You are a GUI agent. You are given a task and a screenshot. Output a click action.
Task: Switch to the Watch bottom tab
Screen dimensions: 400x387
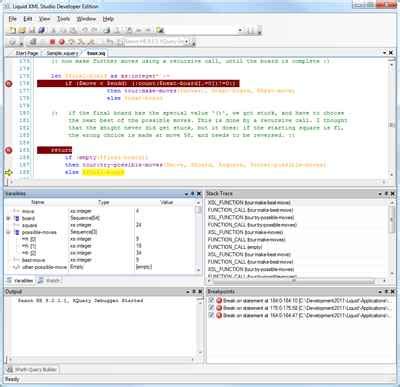point(49,281)
